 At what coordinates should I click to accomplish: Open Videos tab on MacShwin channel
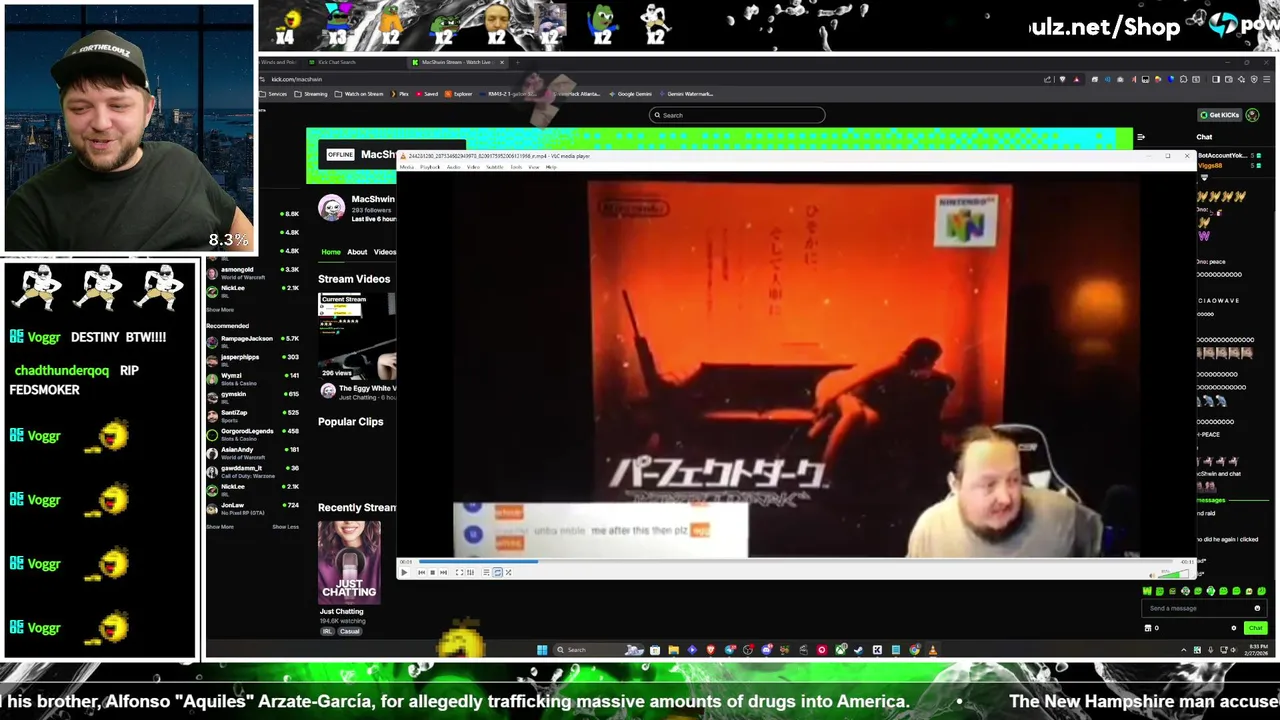pos(385,252)
